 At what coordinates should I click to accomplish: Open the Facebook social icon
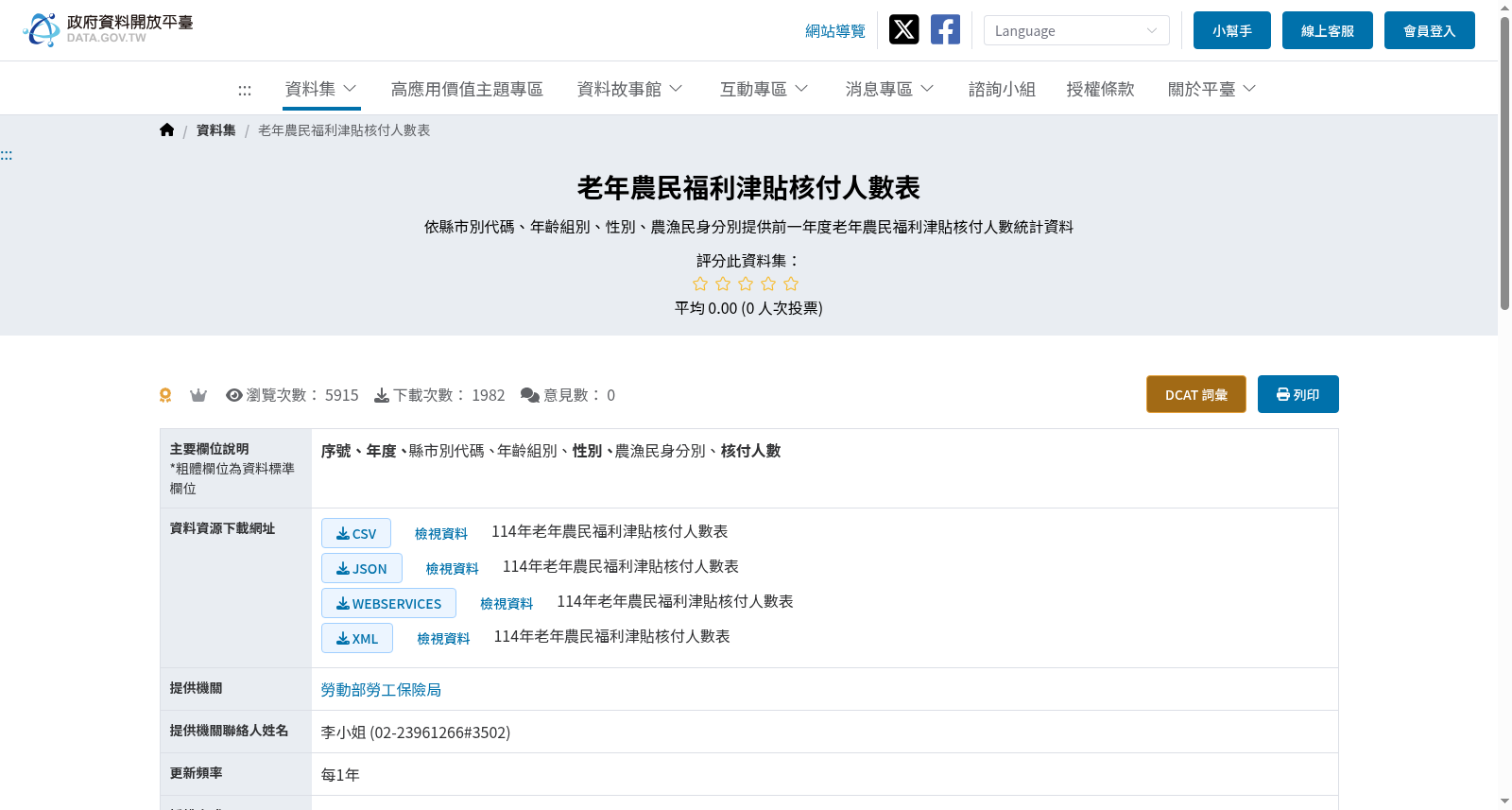pos(945,30)
